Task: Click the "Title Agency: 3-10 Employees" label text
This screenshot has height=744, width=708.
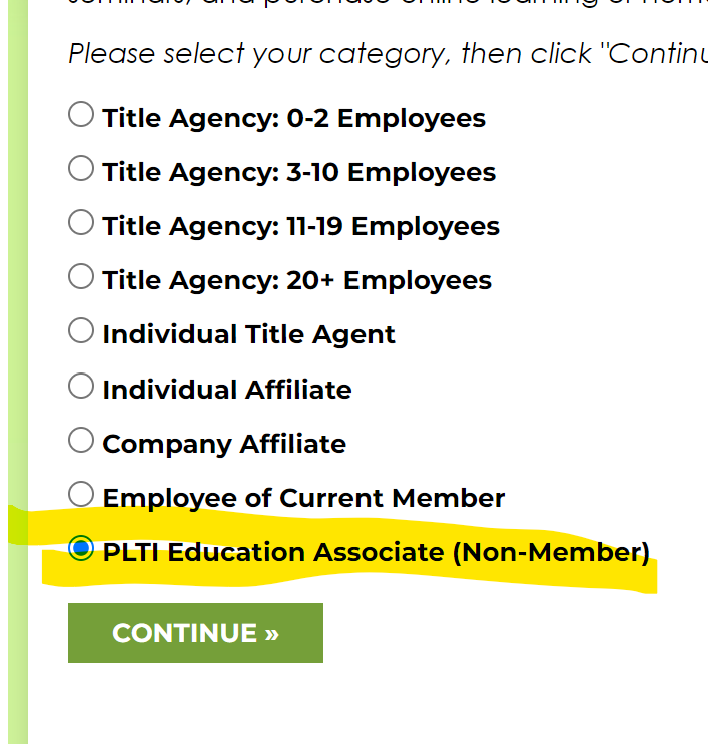Action: click(299, 172)
